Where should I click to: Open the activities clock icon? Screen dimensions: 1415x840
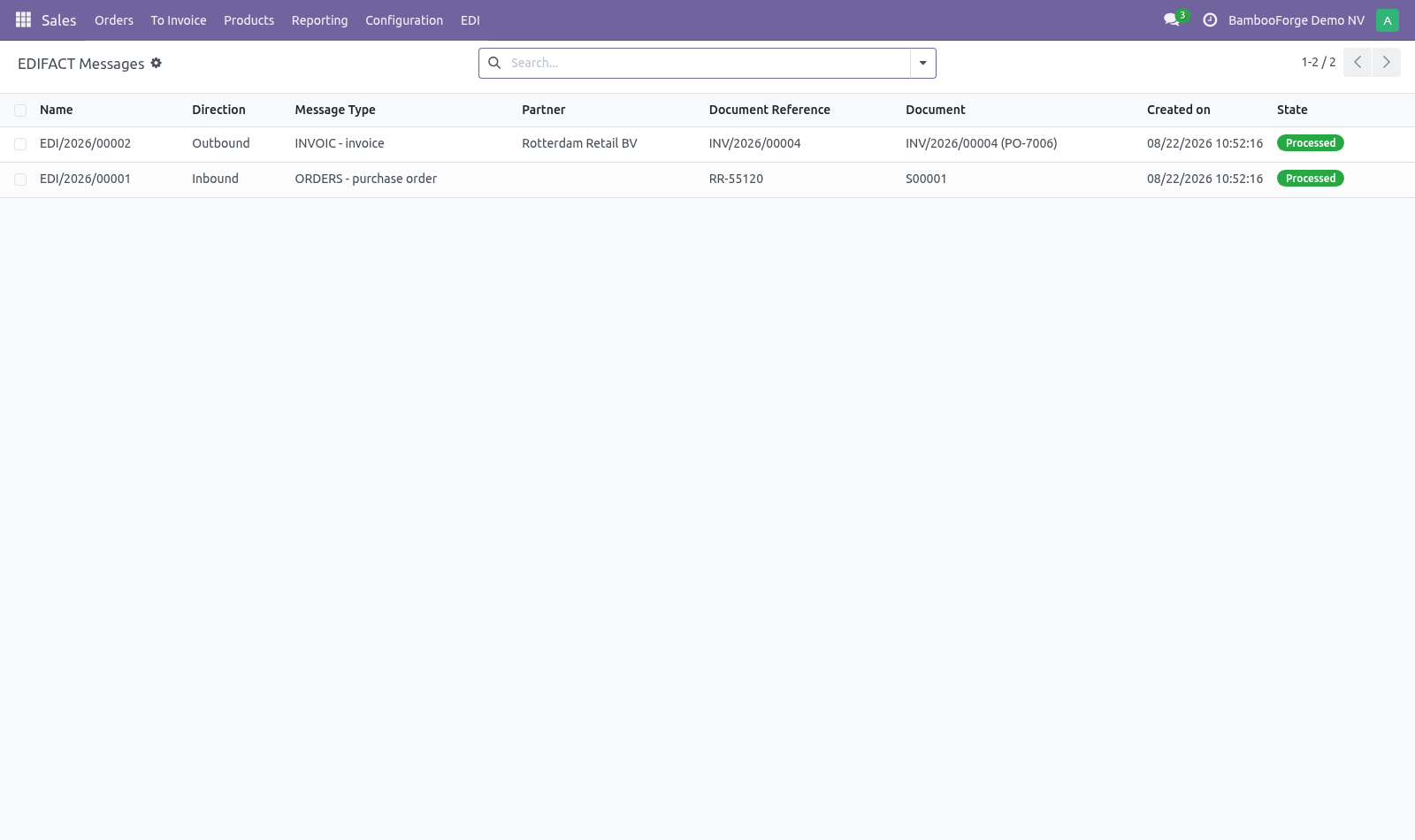[1210, 19]
